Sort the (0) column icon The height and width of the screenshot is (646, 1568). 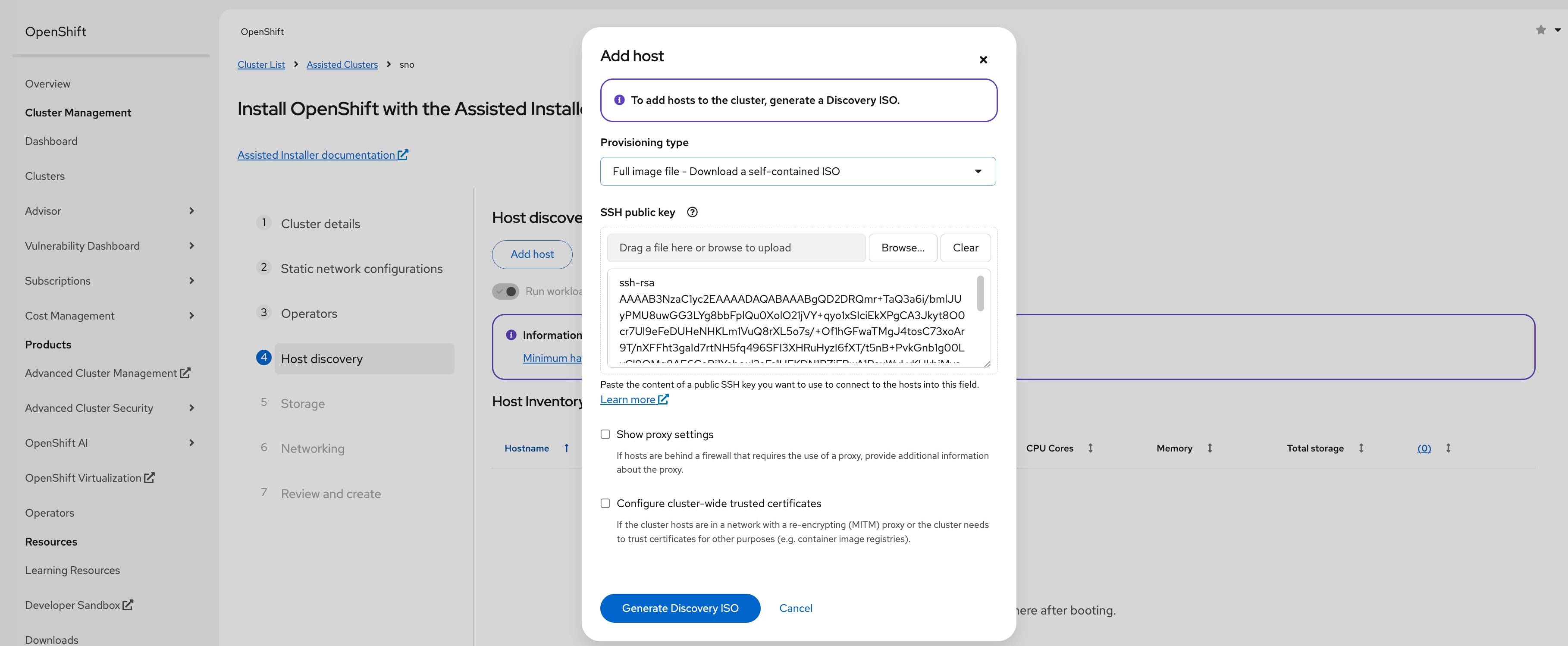[1448, 448]
